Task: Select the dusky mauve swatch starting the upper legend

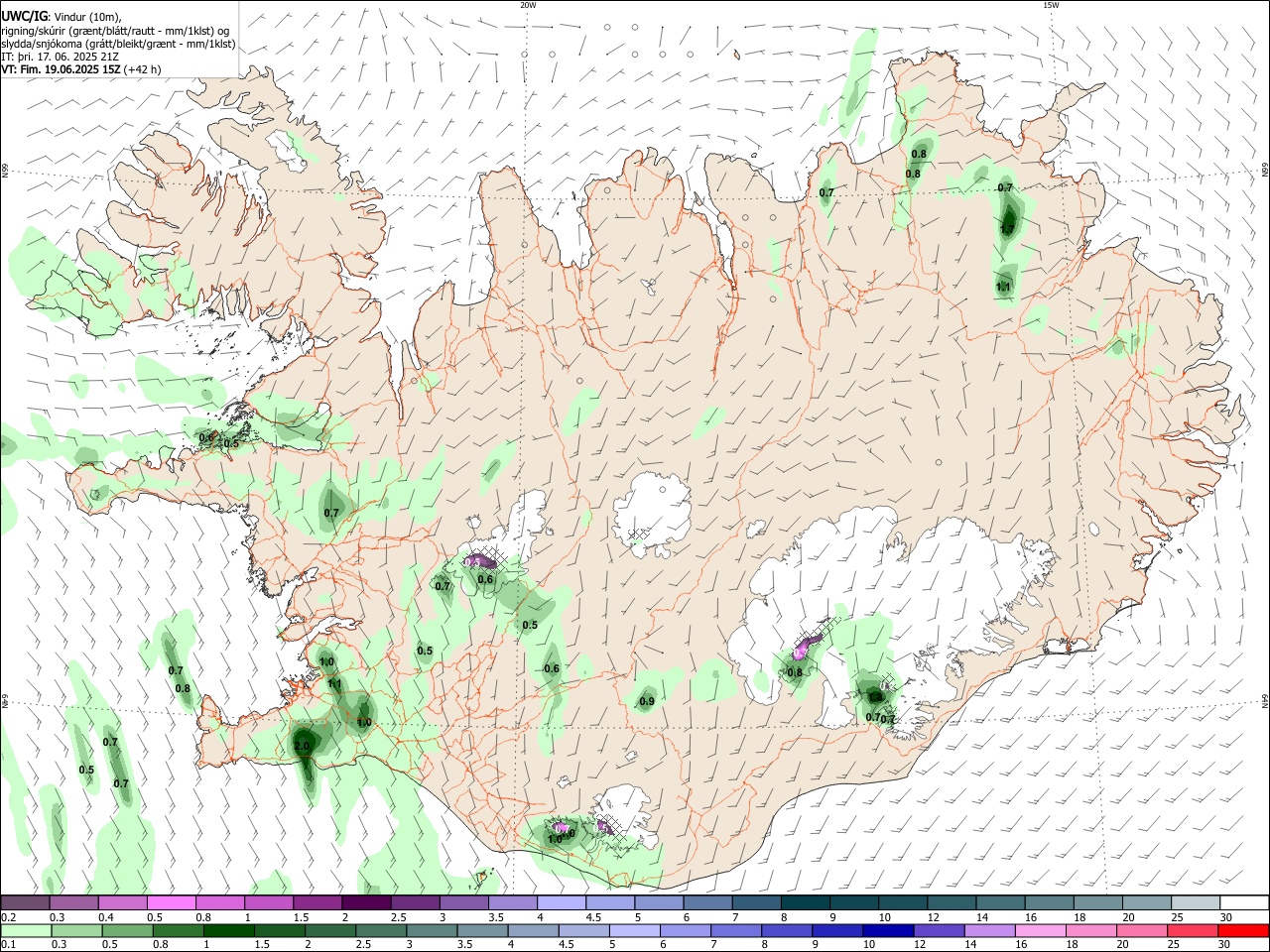Action: (x=25, y=903)
